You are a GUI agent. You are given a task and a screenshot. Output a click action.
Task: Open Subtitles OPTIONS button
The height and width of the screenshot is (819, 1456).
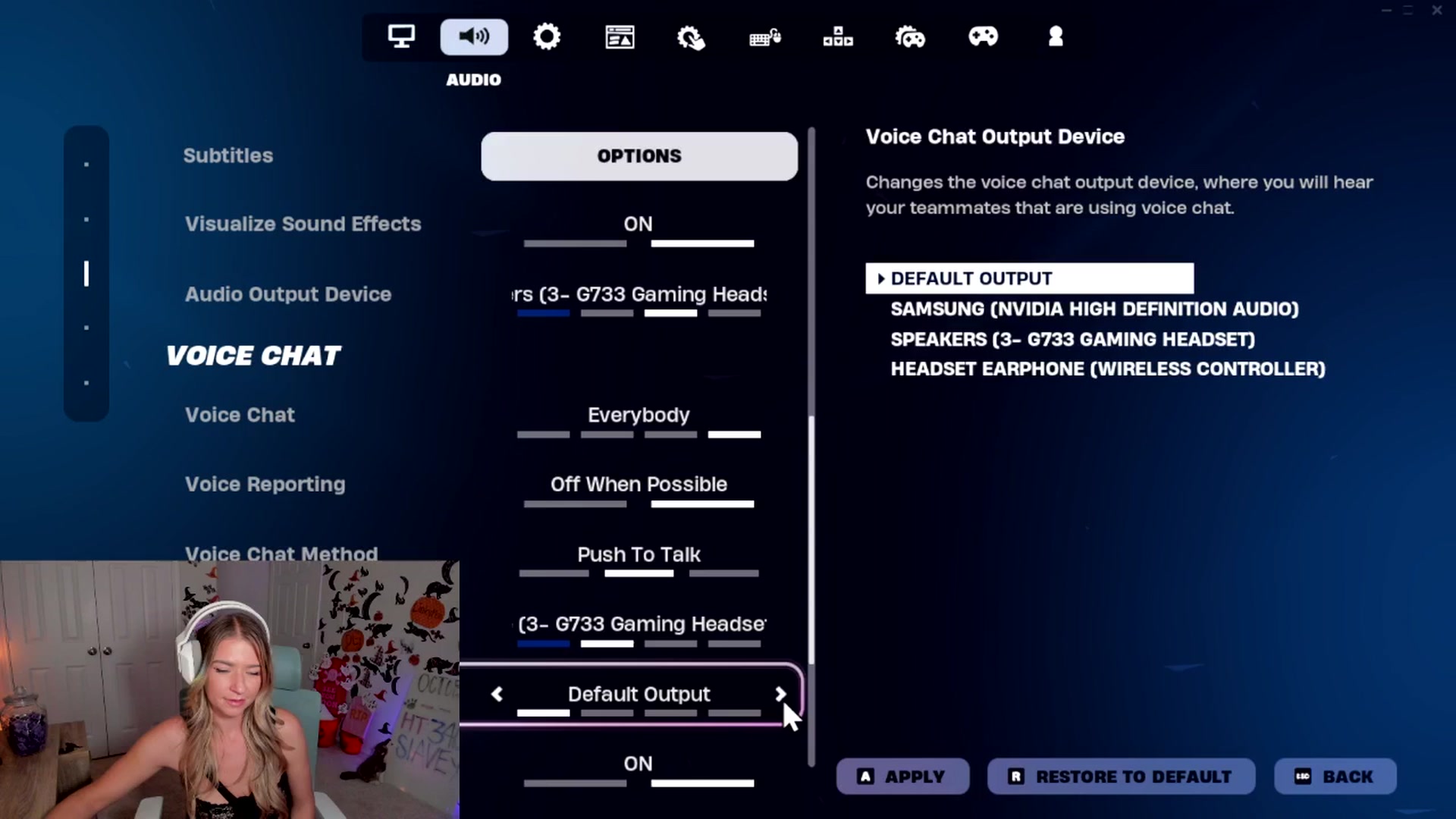[639, 156]
